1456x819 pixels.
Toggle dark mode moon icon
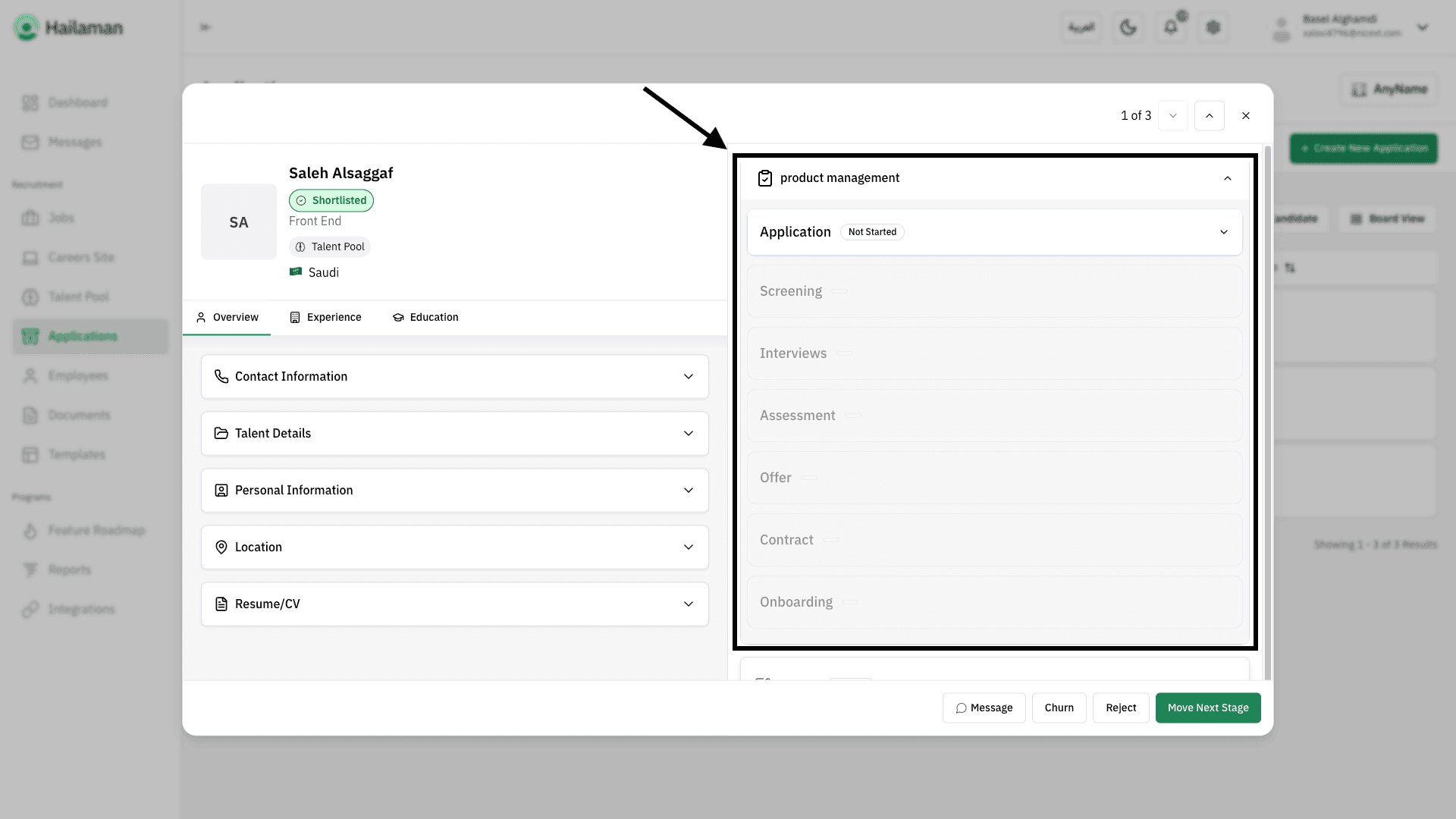1128,27
